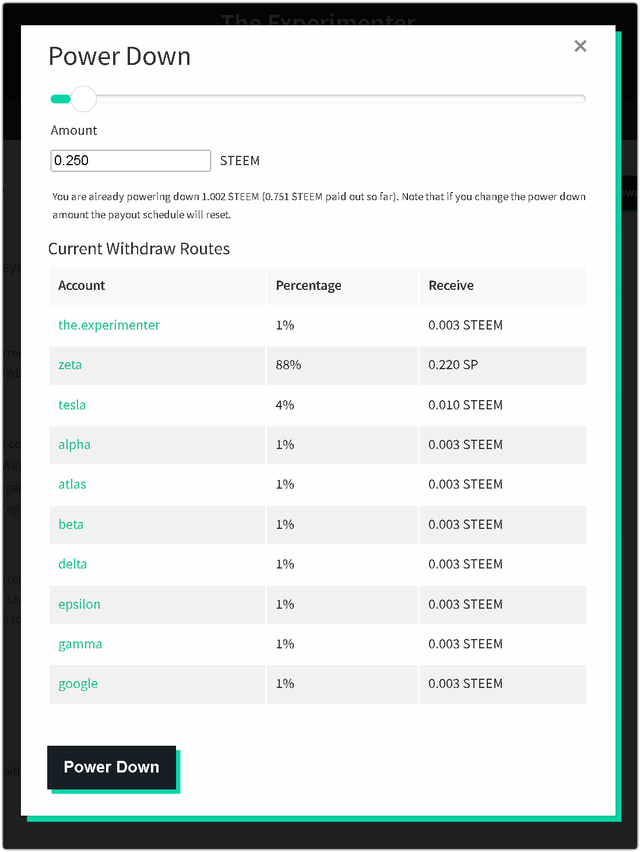Viewport: 640px width, 852px height.
Task: Click the Account column header
Action: click(x=82, y=286)
